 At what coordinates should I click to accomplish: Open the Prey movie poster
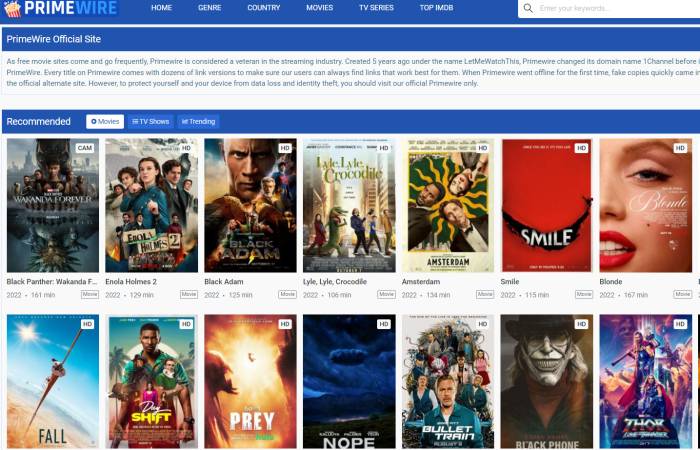pyautogui.click(x=250, y=380)
